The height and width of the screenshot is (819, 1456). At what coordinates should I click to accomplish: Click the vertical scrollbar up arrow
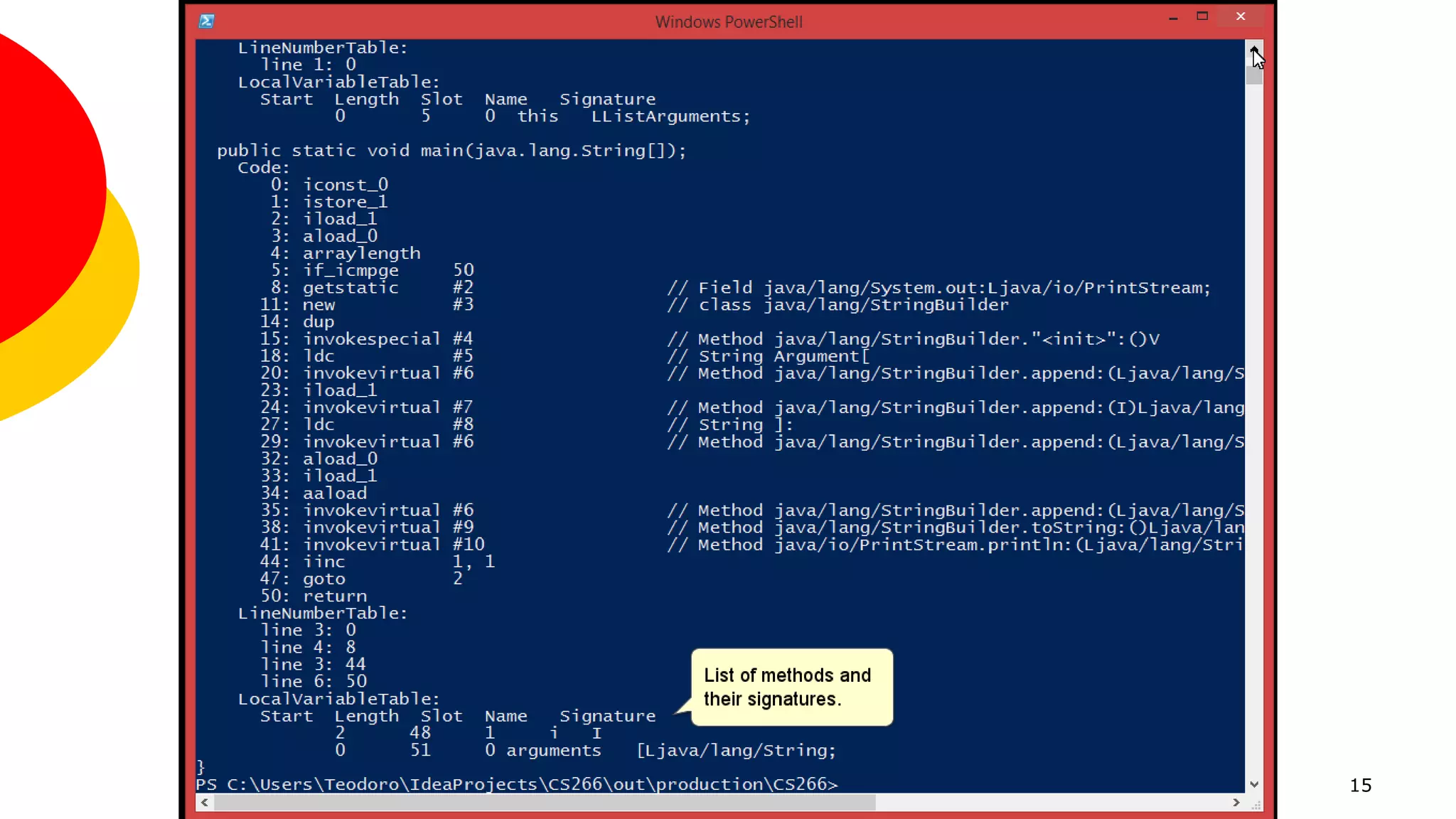tap(1254, 49)
